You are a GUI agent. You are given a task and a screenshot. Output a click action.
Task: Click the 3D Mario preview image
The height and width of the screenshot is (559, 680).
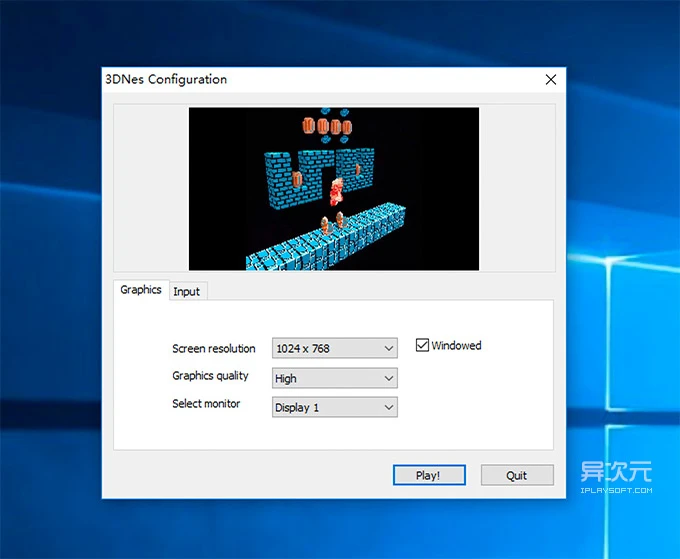click(334, 189)
